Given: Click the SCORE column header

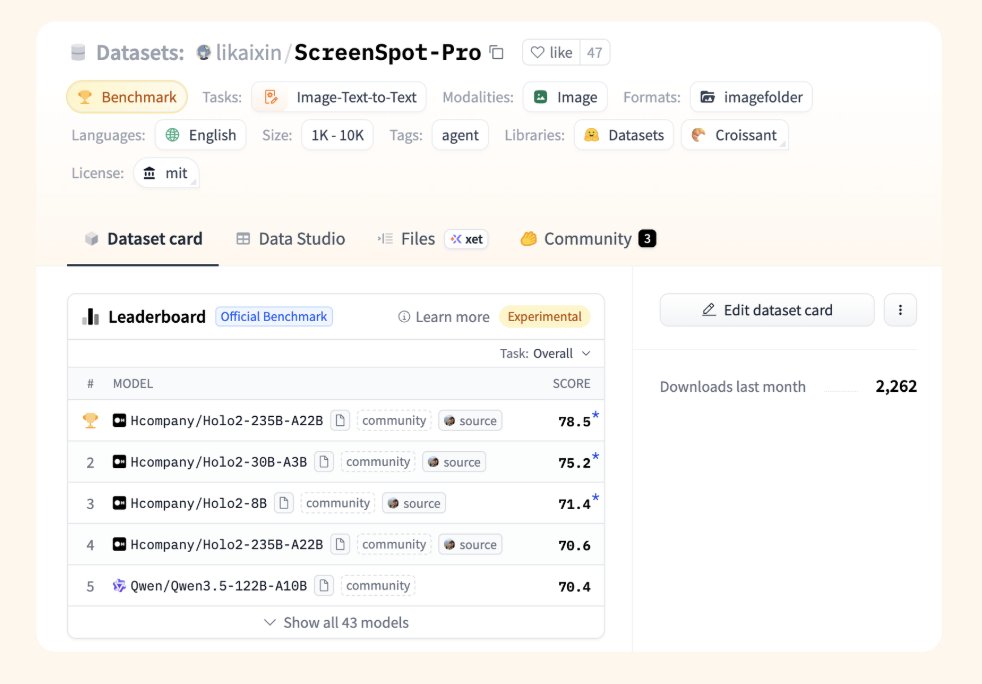Looking at the screenshot, I should click(x=571, y=383).
